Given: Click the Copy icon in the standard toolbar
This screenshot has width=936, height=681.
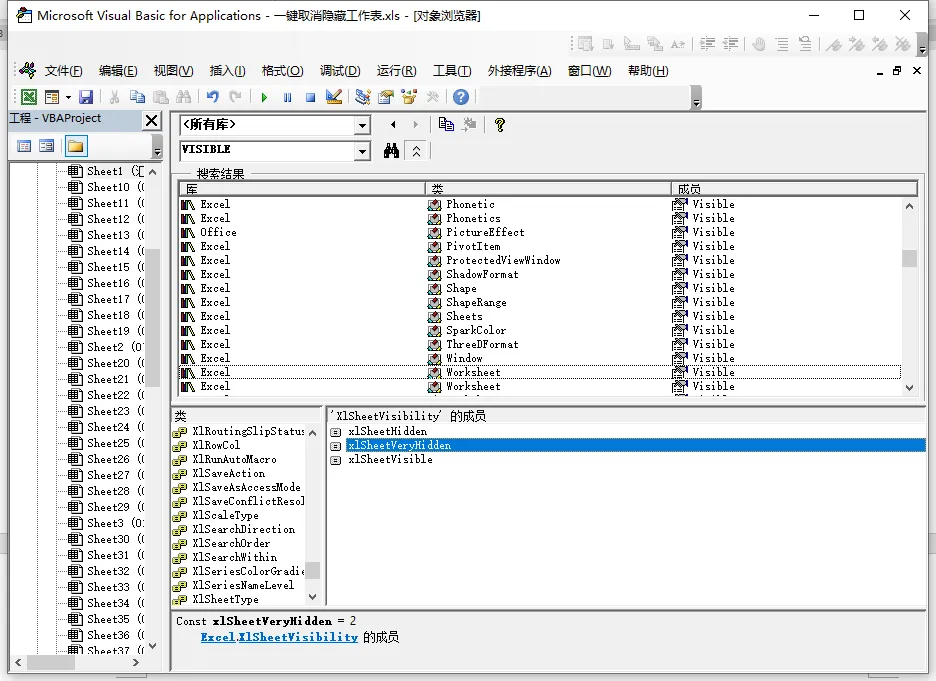Looking at the screenshot, I should point(137,97).
